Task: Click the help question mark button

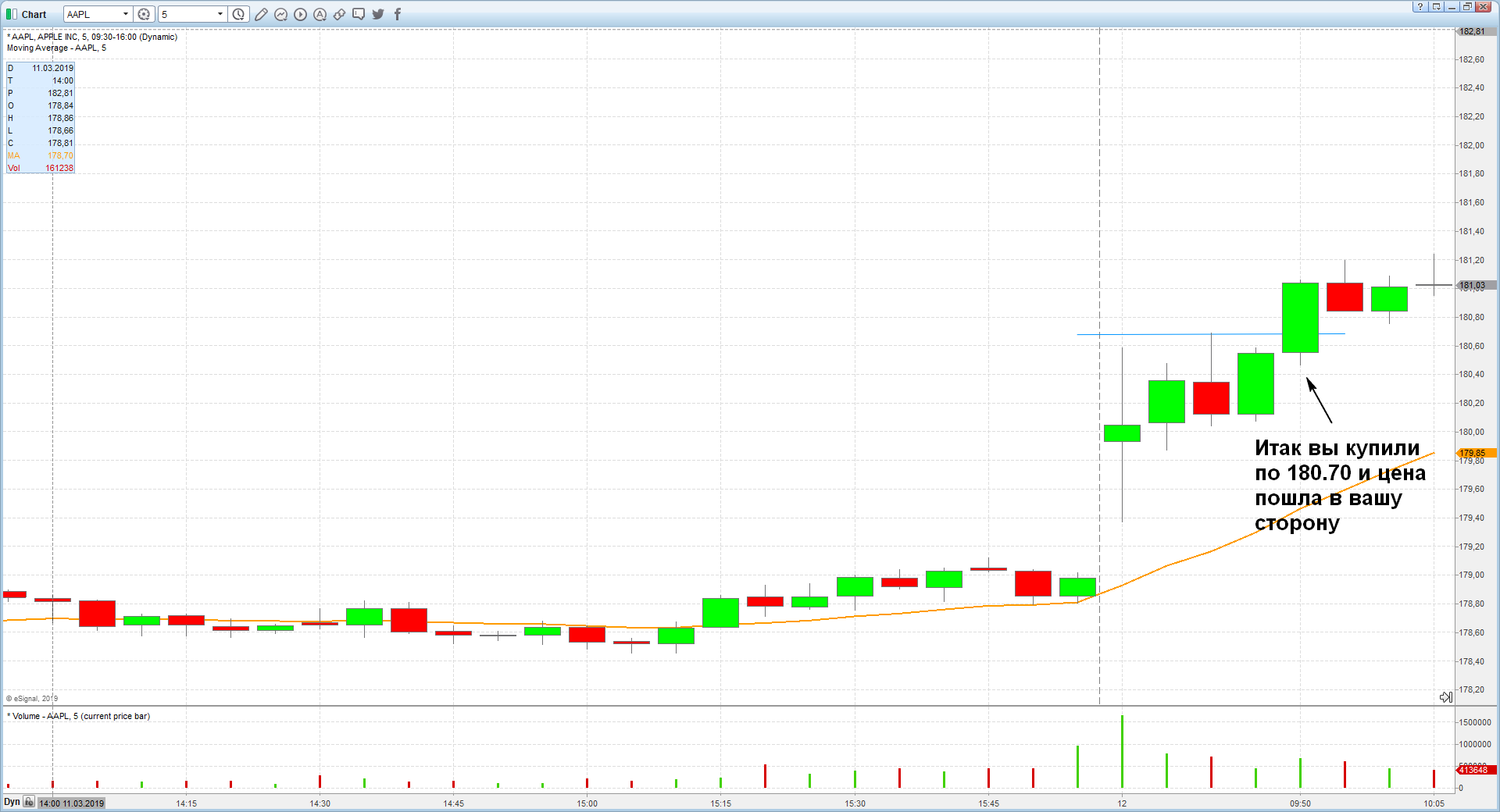Action: point(1420,7)
